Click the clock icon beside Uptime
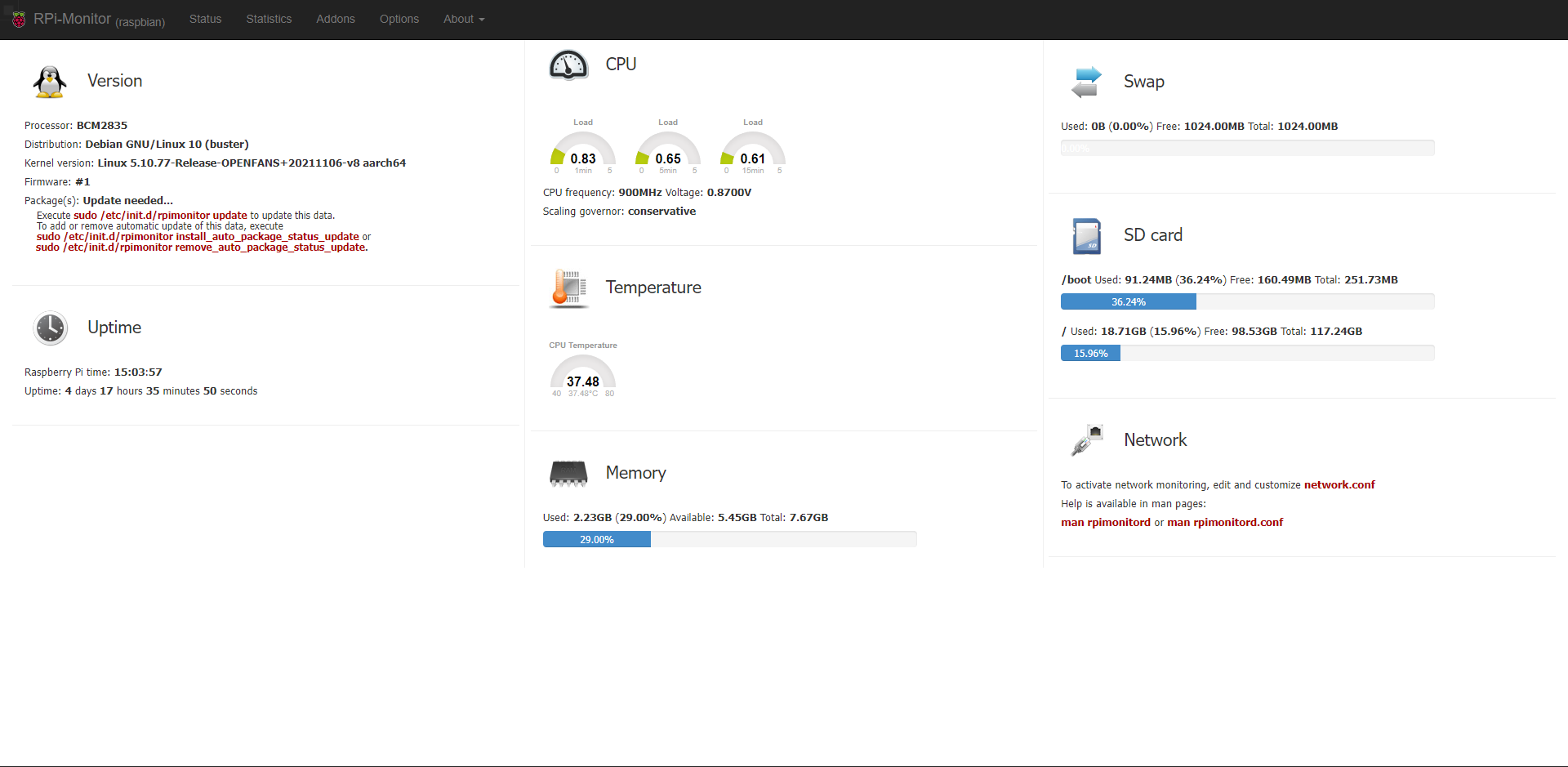The height and width of the screenshot is (767, 1568). (51, 328)
